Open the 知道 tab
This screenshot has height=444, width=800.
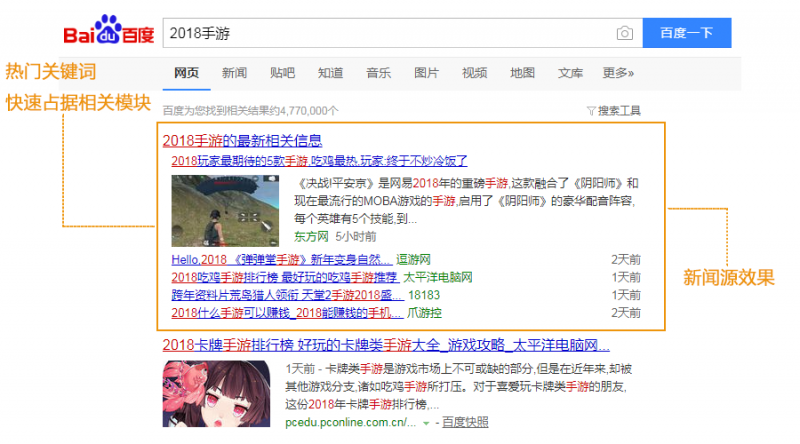coord(330,73)
